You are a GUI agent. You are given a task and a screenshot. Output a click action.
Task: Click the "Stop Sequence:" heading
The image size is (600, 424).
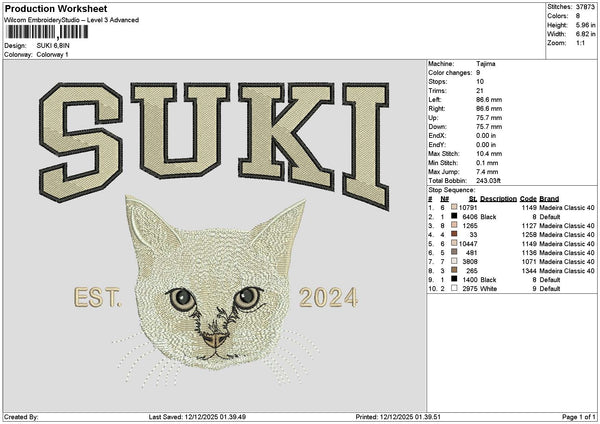(x=452, y=190)
